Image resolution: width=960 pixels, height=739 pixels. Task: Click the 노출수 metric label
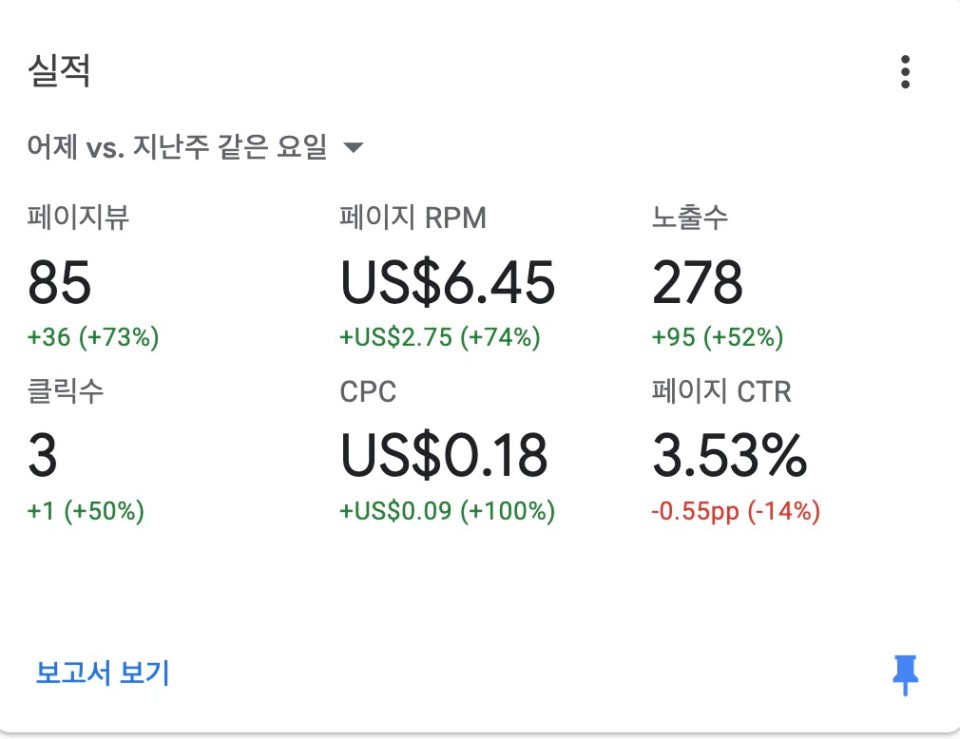pos(690,218)
